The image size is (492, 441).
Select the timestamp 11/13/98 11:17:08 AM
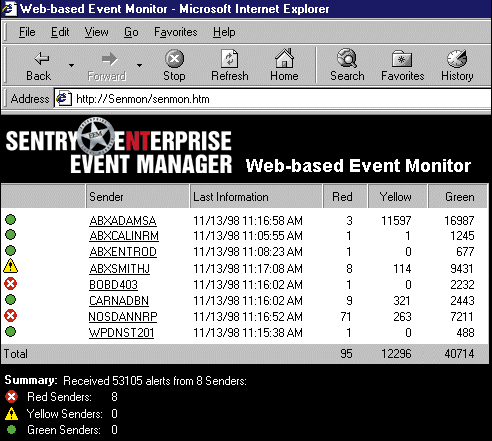point(248,269)
